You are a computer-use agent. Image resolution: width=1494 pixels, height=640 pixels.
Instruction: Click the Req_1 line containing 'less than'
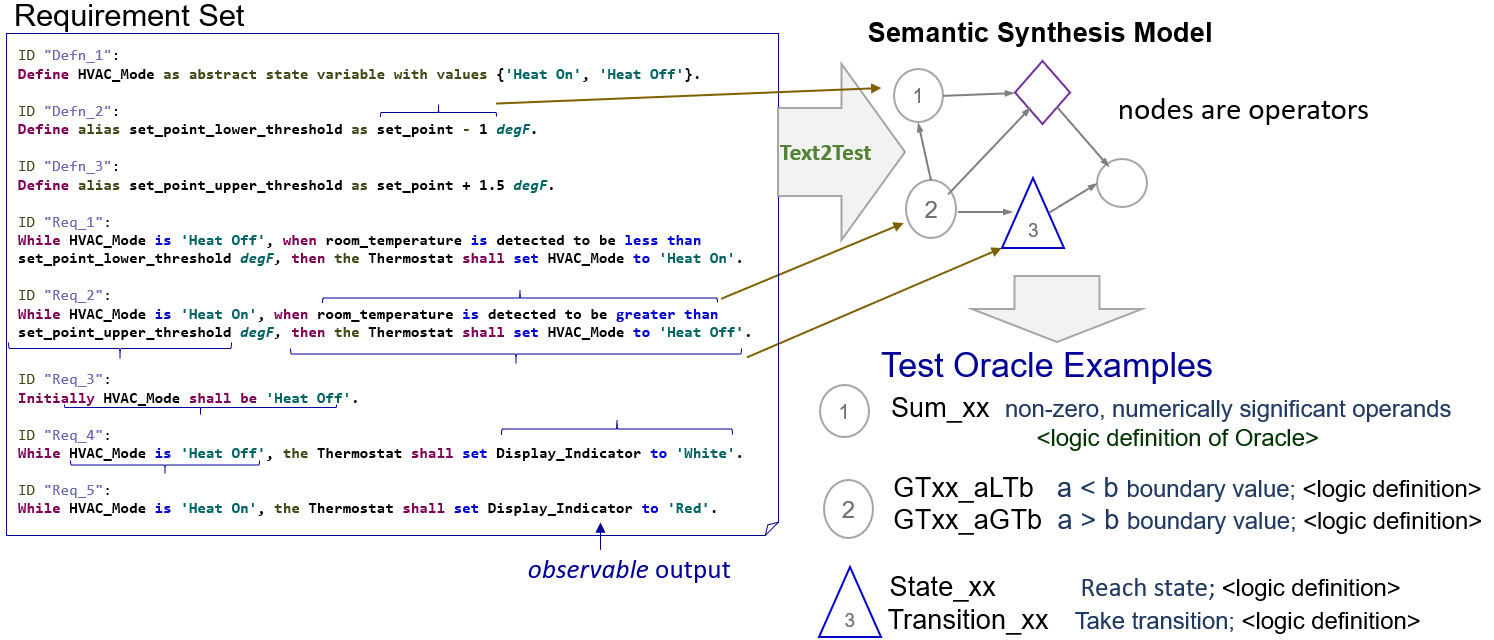point(360,241)
